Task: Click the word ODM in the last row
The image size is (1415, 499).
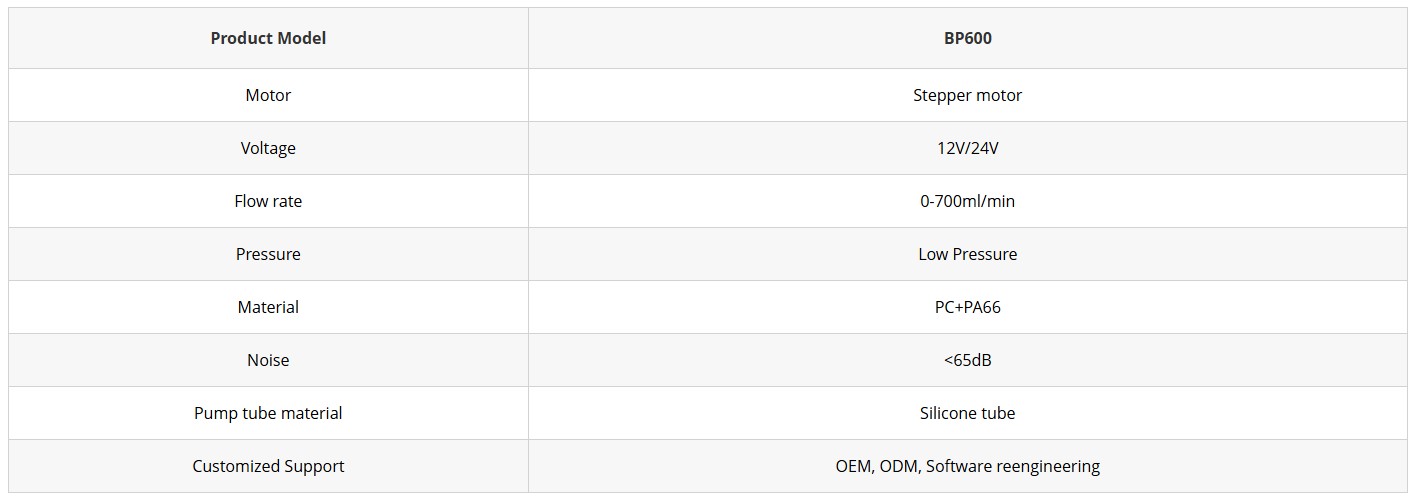Action: (899, 466)
